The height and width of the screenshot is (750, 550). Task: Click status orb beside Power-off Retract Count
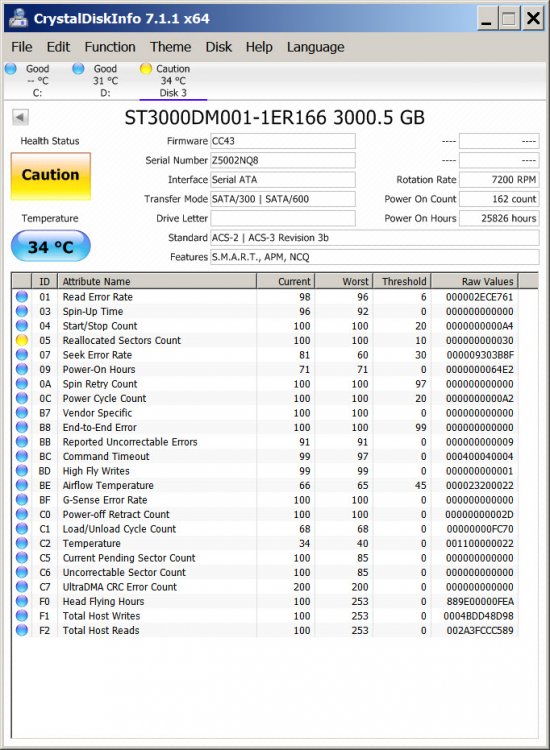coord(22,514)
